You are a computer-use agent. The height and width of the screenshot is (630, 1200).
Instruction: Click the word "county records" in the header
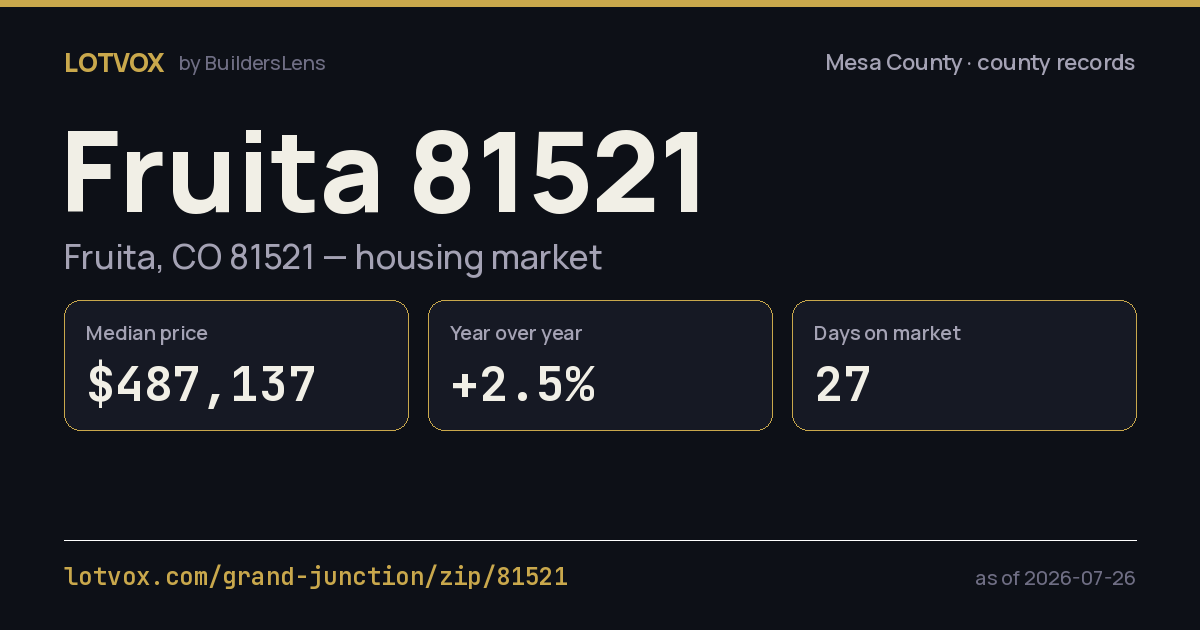point(1056,63)
